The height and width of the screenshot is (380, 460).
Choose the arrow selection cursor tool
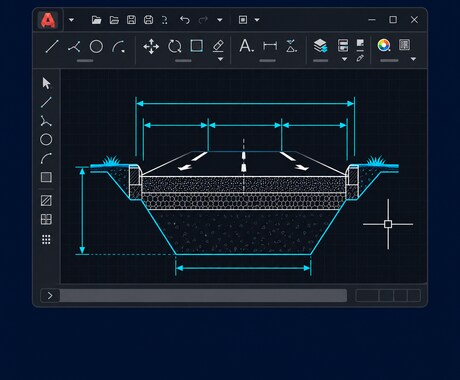pyautogui.click(x=46, y=83)
